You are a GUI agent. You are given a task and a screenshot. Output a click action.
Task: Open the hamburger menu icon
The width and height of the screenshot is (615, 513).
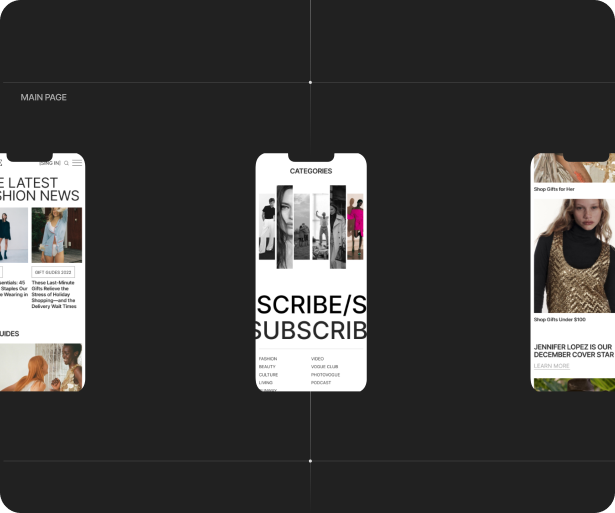coord(77,163)
